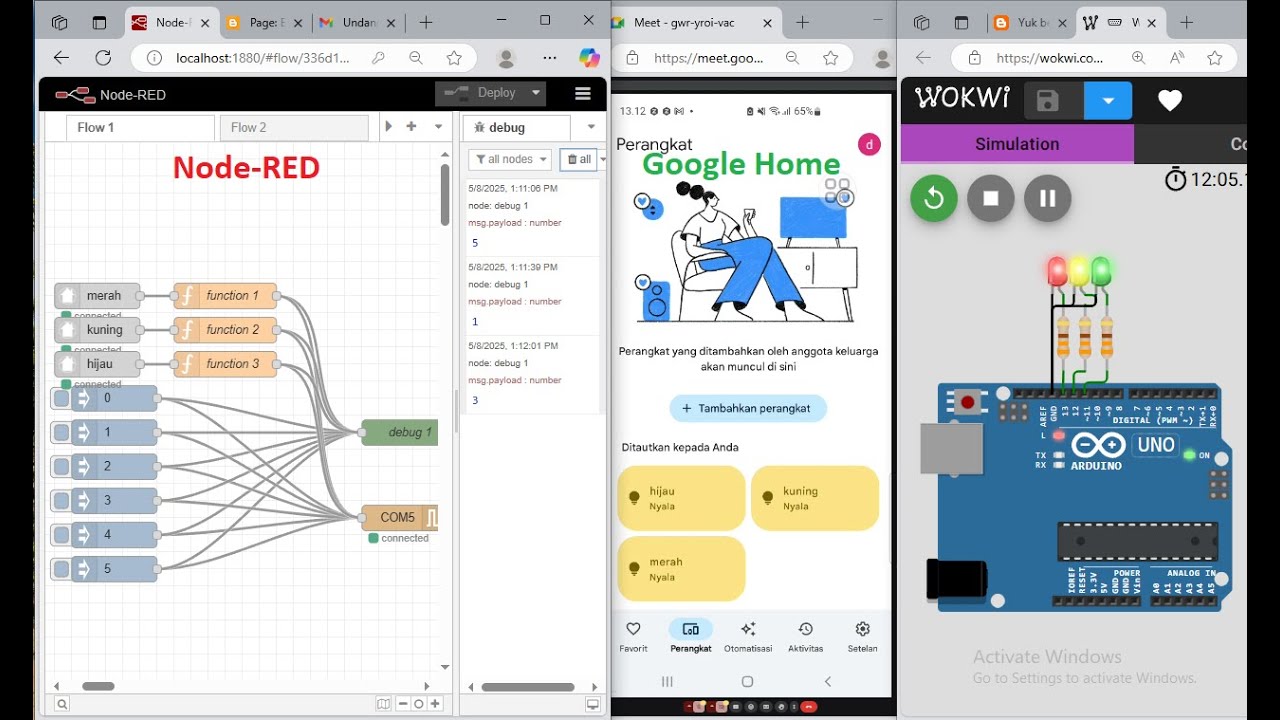The image size is (1280, 720).
Task: Trigger the inject node labeled 0
Action: coord(61,398)
